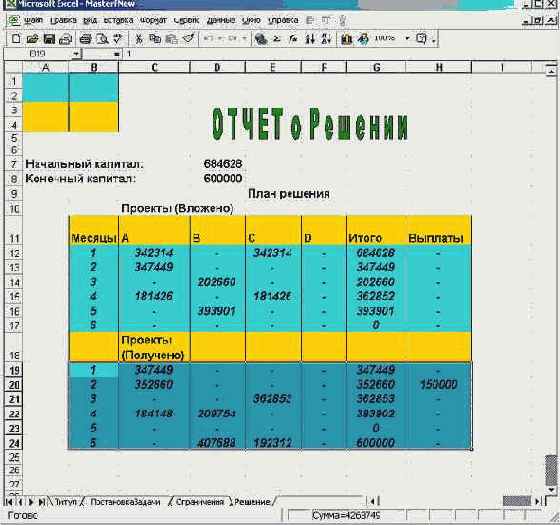The height and width of the screenshot is (525, 560).
Task: Open the Справка menu
Action: 283,20
